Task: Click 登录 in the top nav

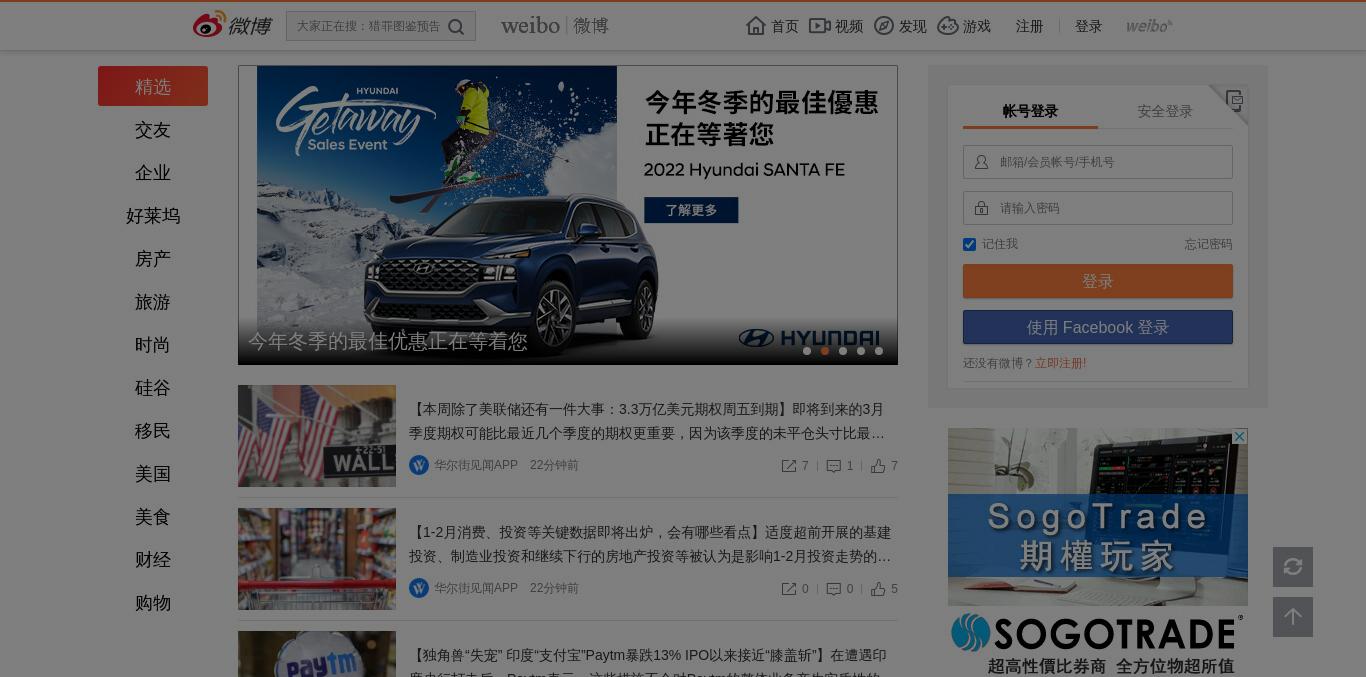Action: (1088, 26)
